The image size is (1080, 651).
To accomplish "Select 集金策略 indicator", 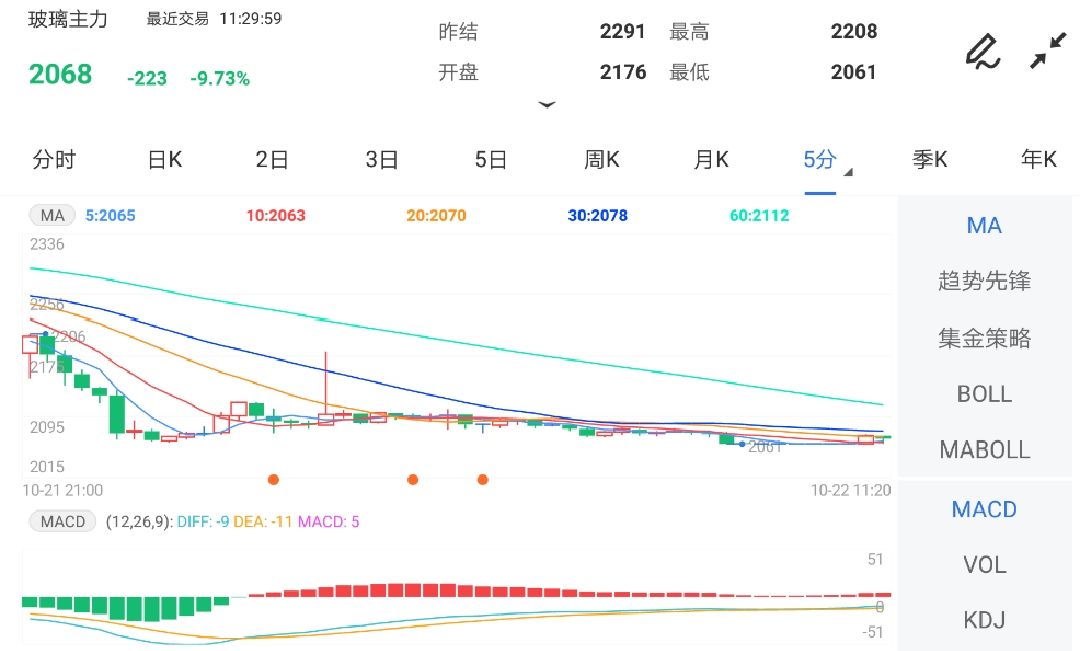I will 984,338.
